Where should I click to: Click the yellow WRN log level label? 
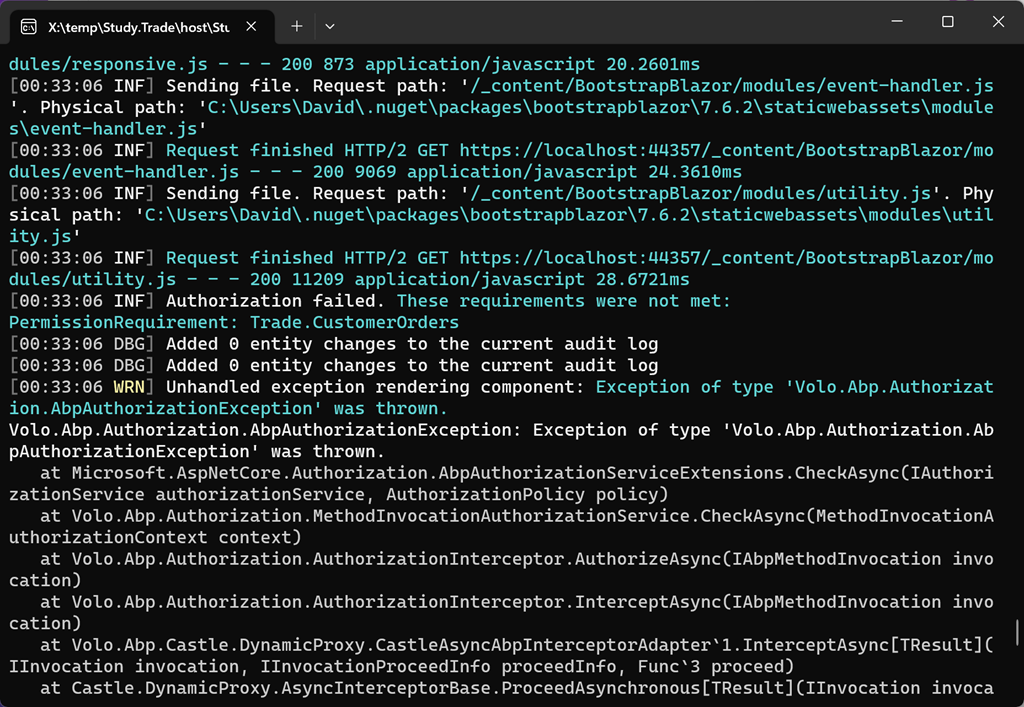pyautogui.click(x=128, y=387)
